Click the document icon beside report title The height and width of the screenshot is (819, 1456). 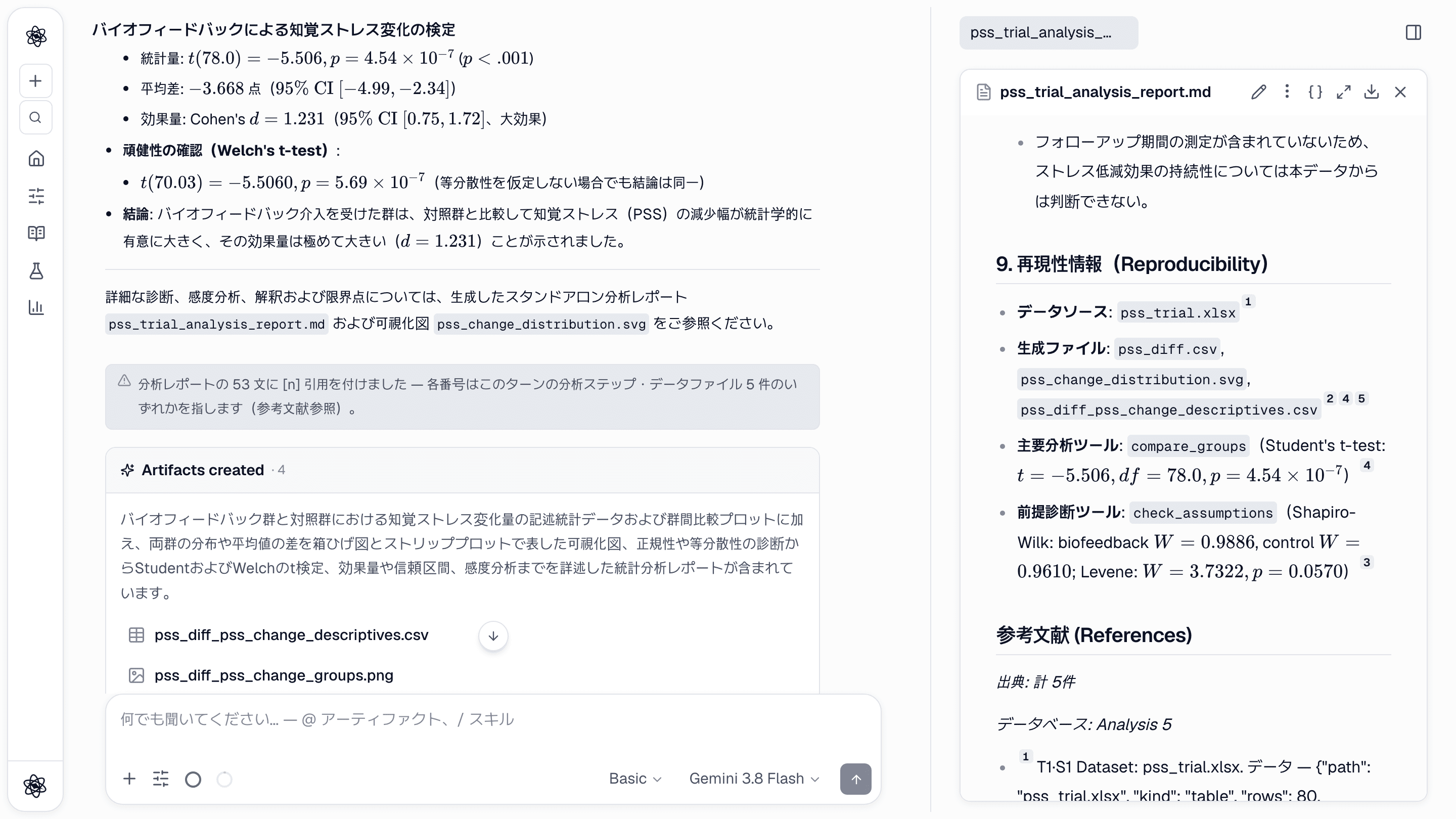983,92
